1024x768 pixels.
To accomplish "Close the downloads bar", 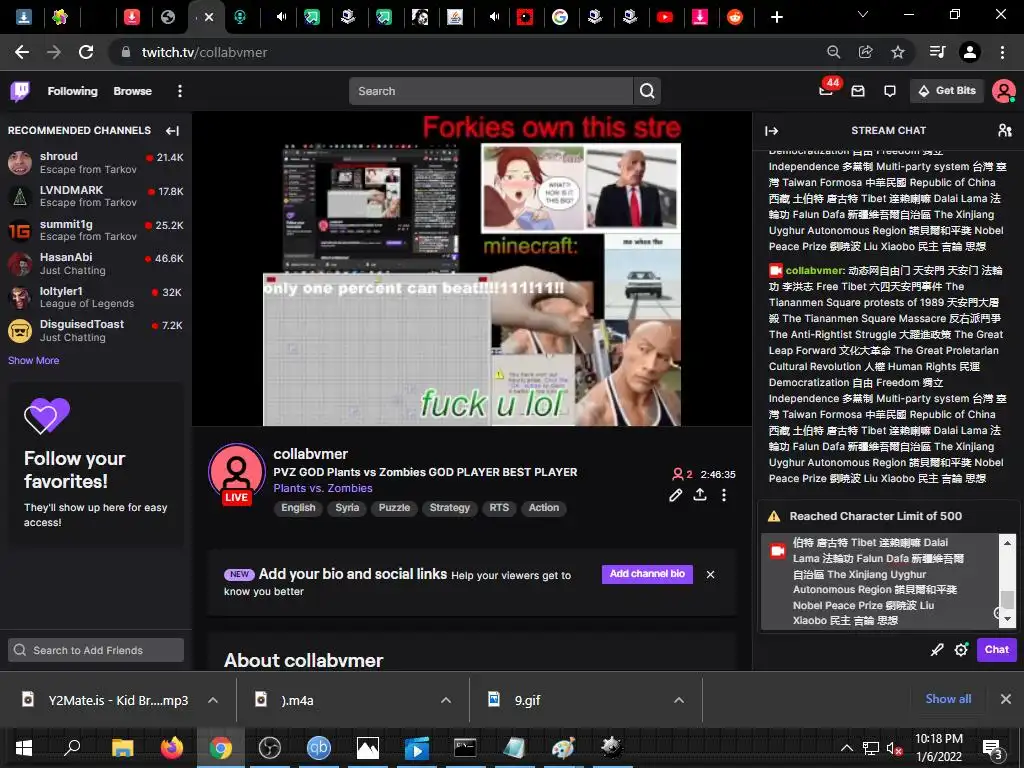I will [1006, 699].
